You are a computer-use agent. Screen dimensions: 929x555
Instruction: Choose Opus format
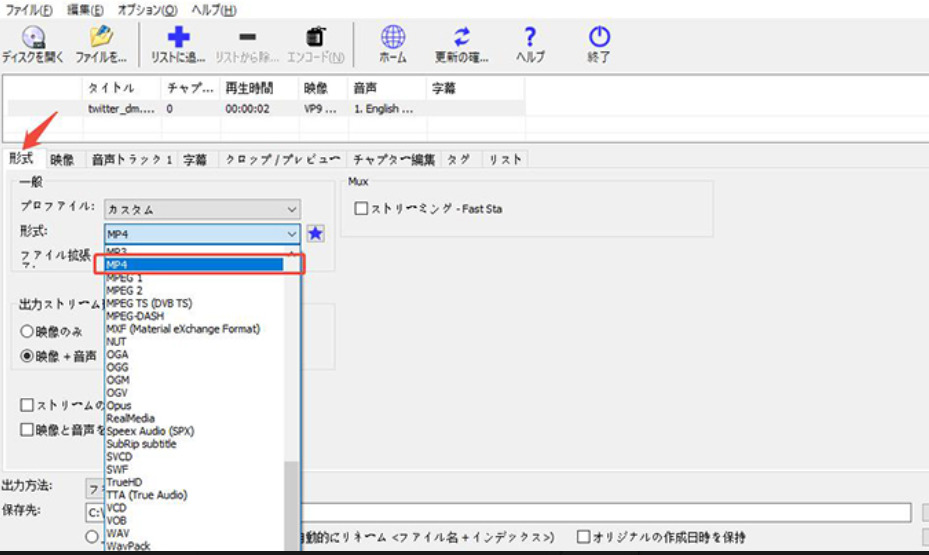[194, 406]
